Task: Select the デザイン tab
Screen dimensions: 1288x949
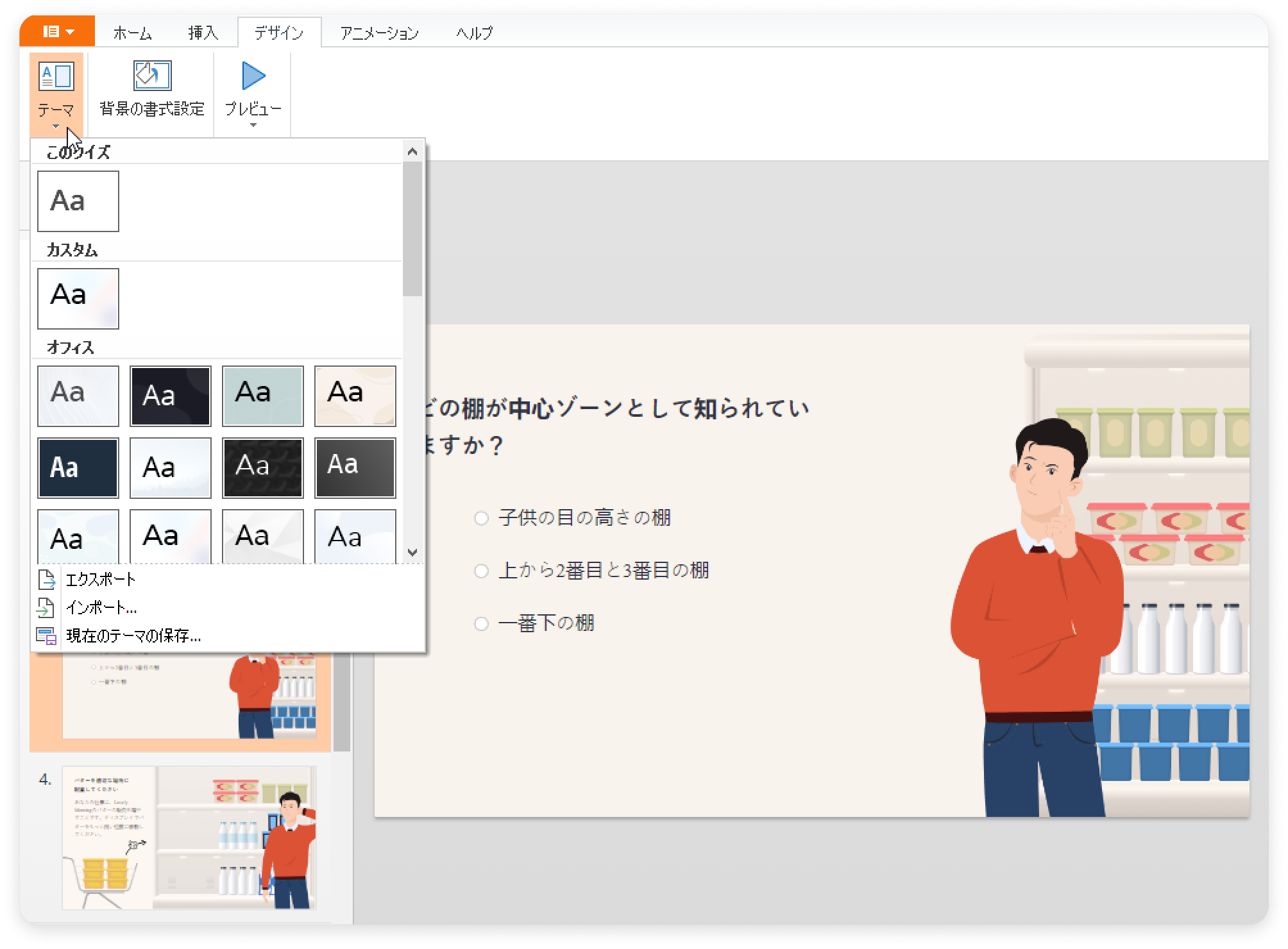Action: 279,33
